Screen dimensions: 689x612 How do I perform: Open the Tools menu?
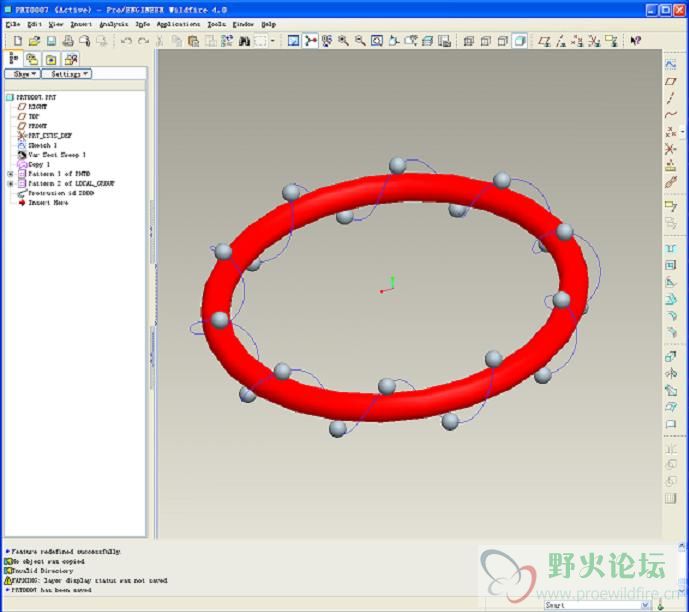coord(216,24)
